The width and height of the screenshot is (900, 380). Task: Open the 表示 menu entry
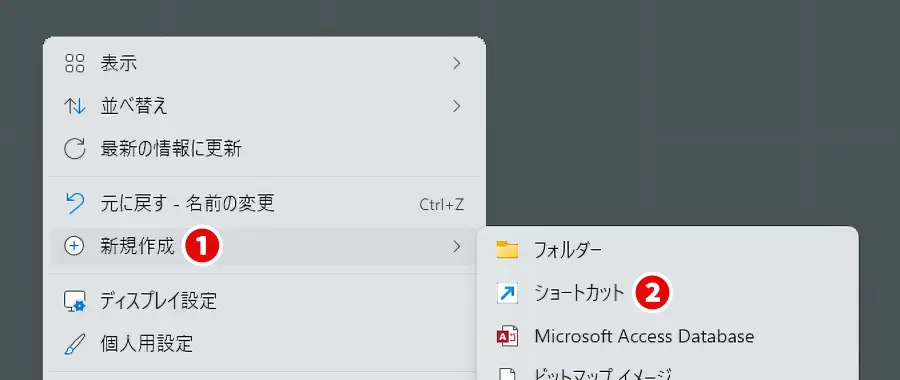pyautogui.click(x=265, y=63)
